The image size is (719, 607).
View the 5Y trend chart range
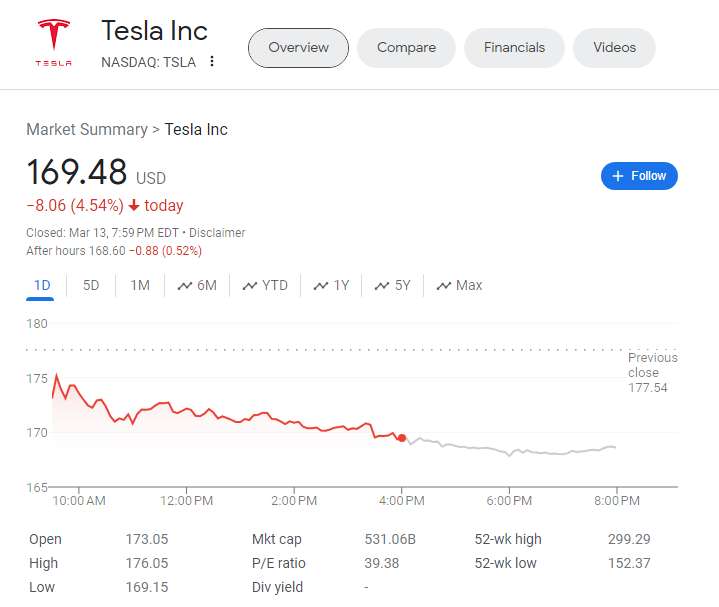(393, 285)
